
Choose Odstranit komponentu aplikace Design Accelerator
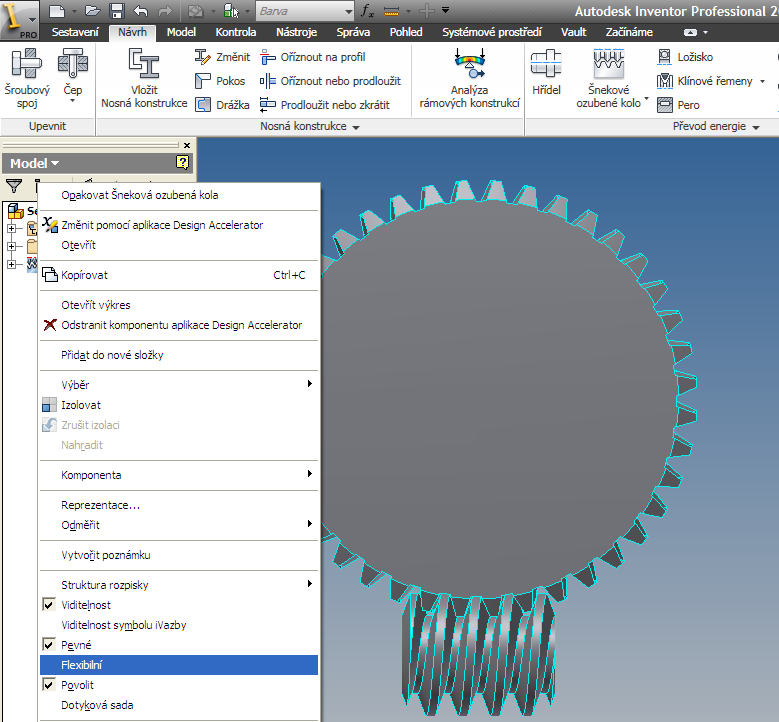(179, 325)
